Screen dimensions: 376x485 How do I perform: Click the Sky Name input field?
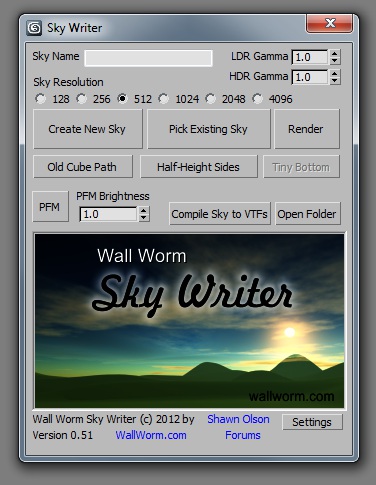coord(148,58)
